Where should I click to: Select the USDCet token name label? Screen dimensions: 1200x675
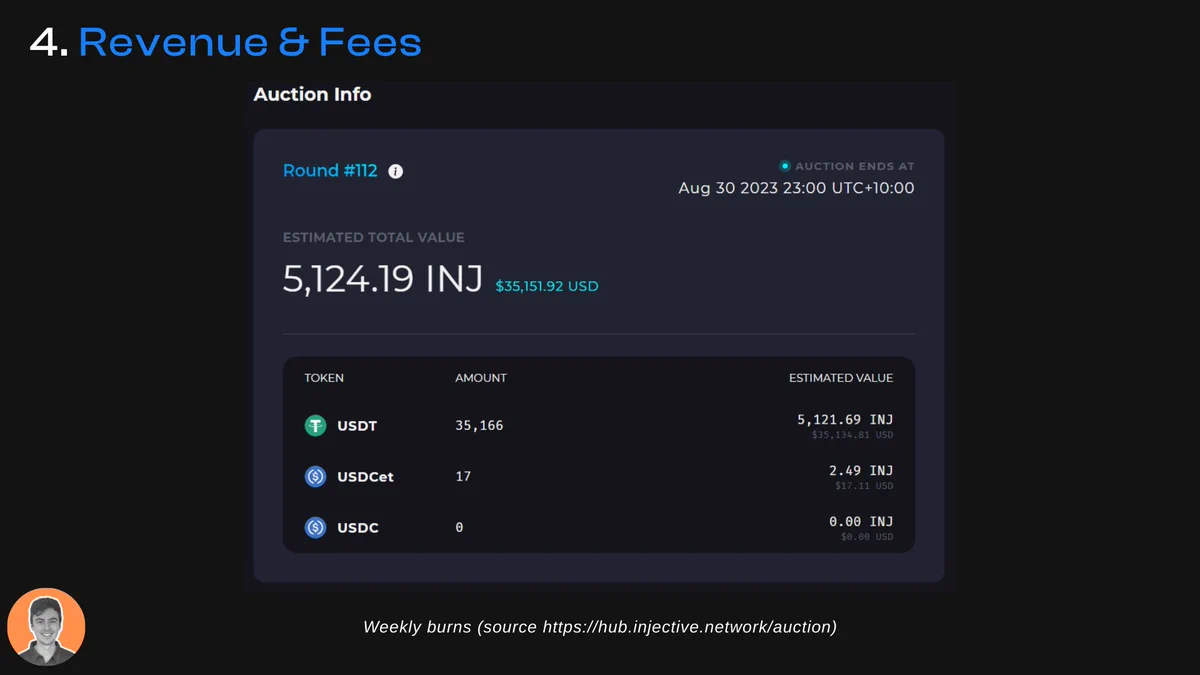coord(365,477)
